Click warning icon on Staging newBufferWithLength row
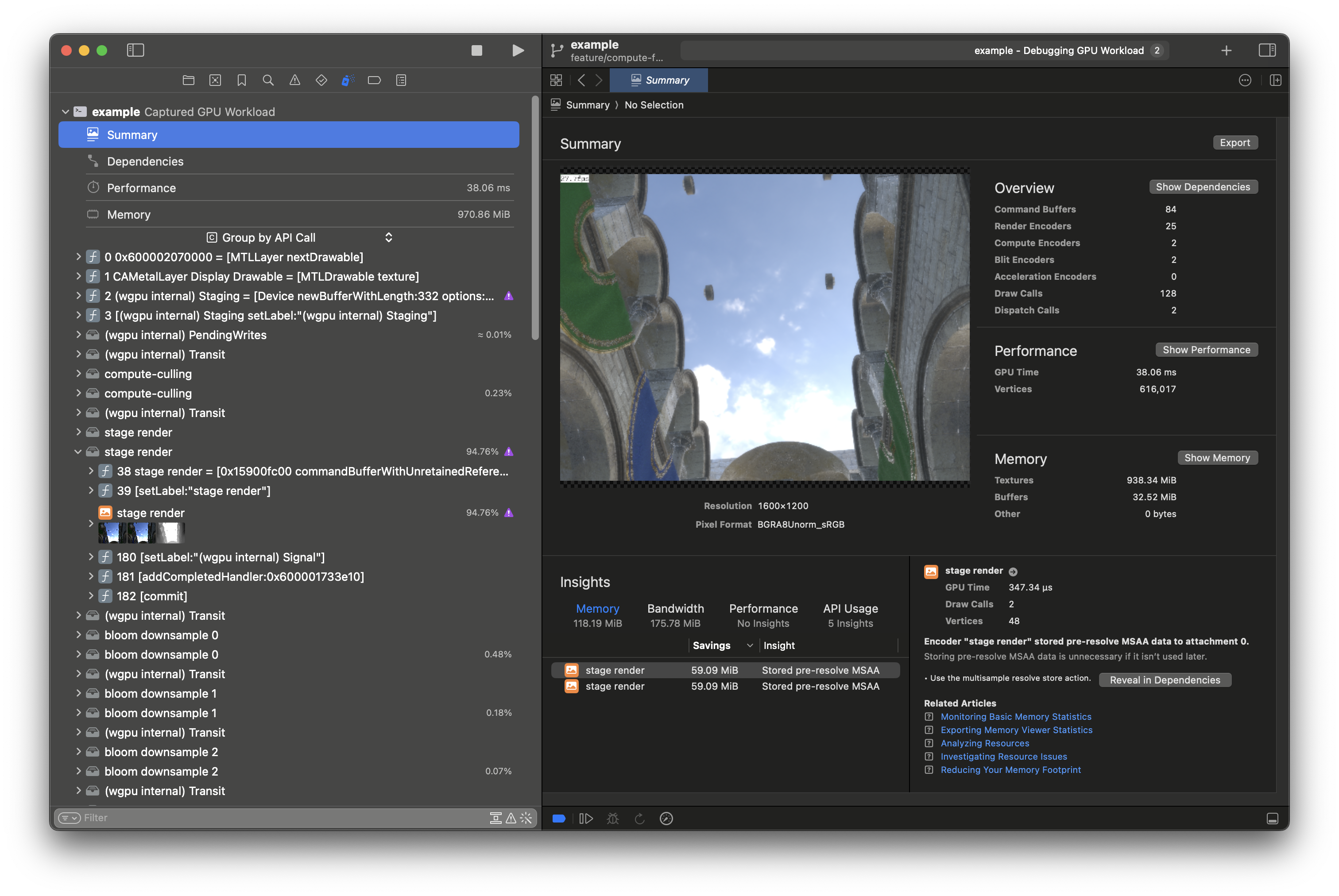Viewport: 1339px width, 896px height. pyautogui.click(x=509, y=296)
